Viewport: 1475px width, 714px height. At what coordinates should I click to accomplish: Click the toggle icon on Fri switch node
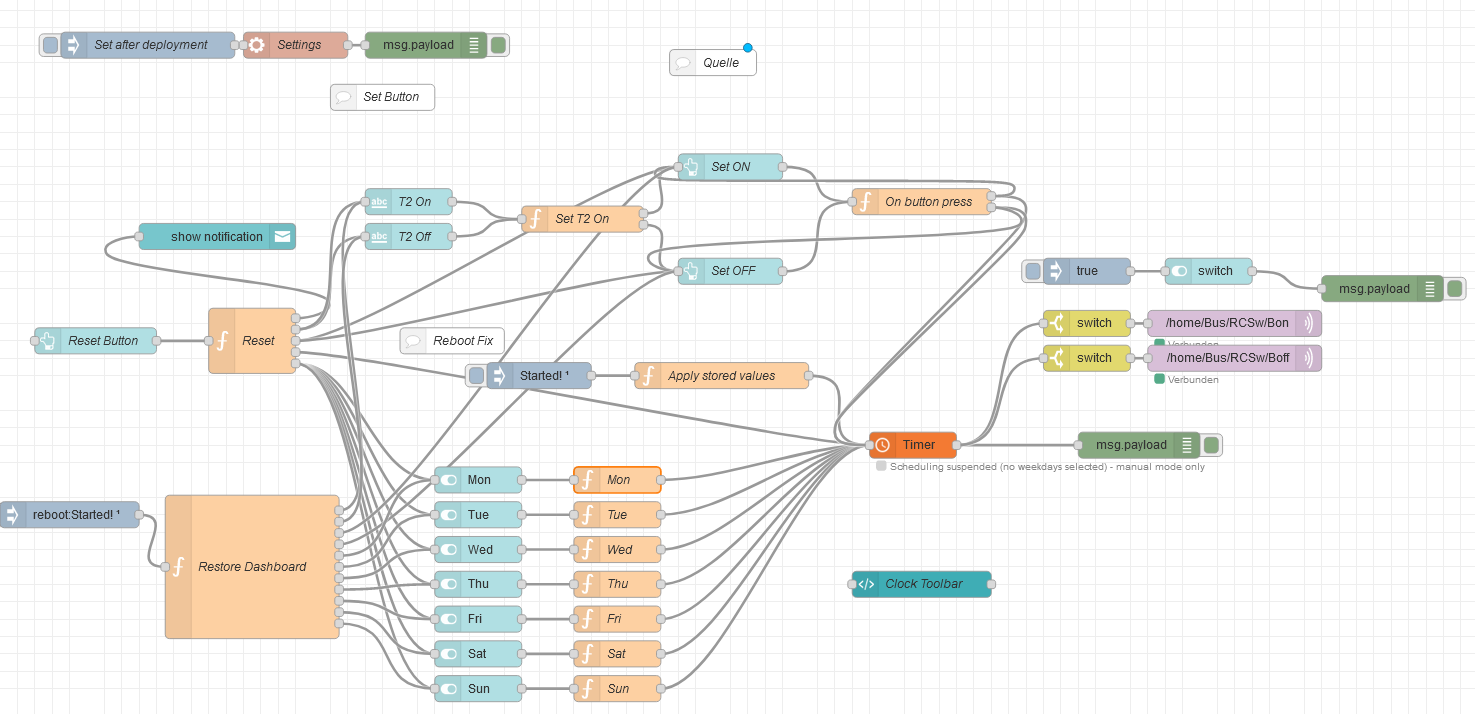coord(448,619)
